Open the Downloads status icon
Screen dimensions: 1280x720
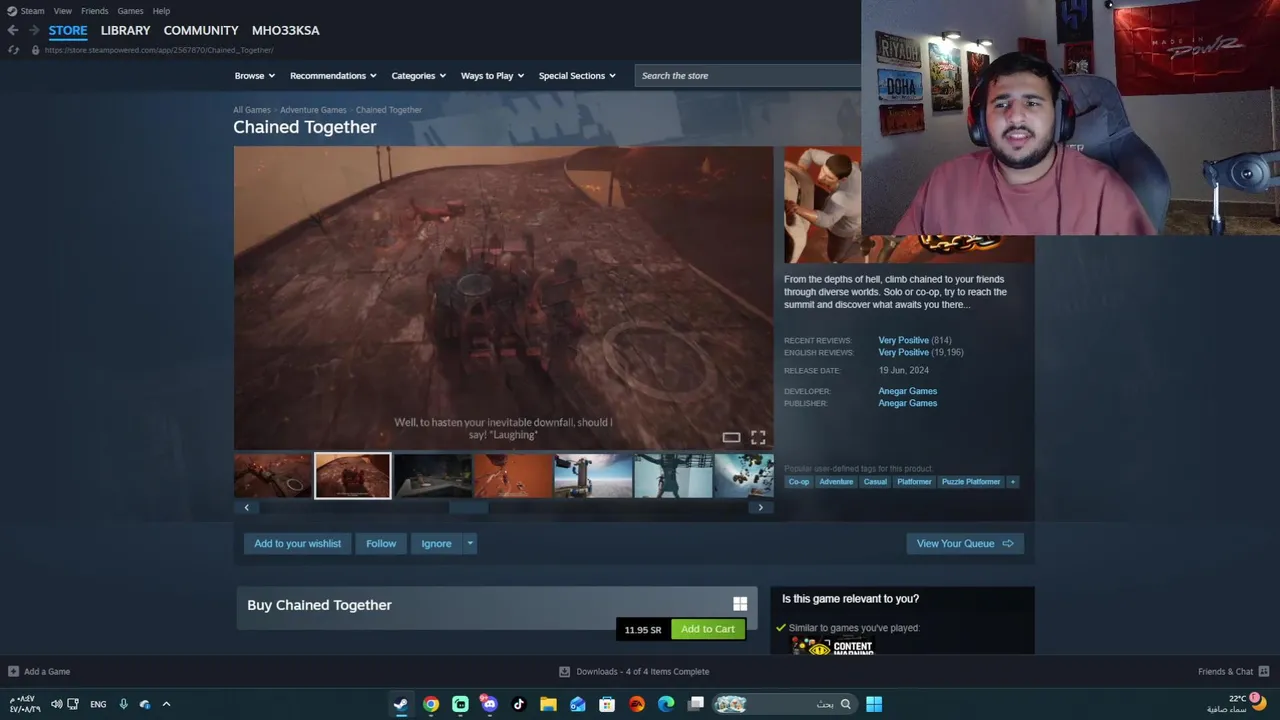click(564, 671)
